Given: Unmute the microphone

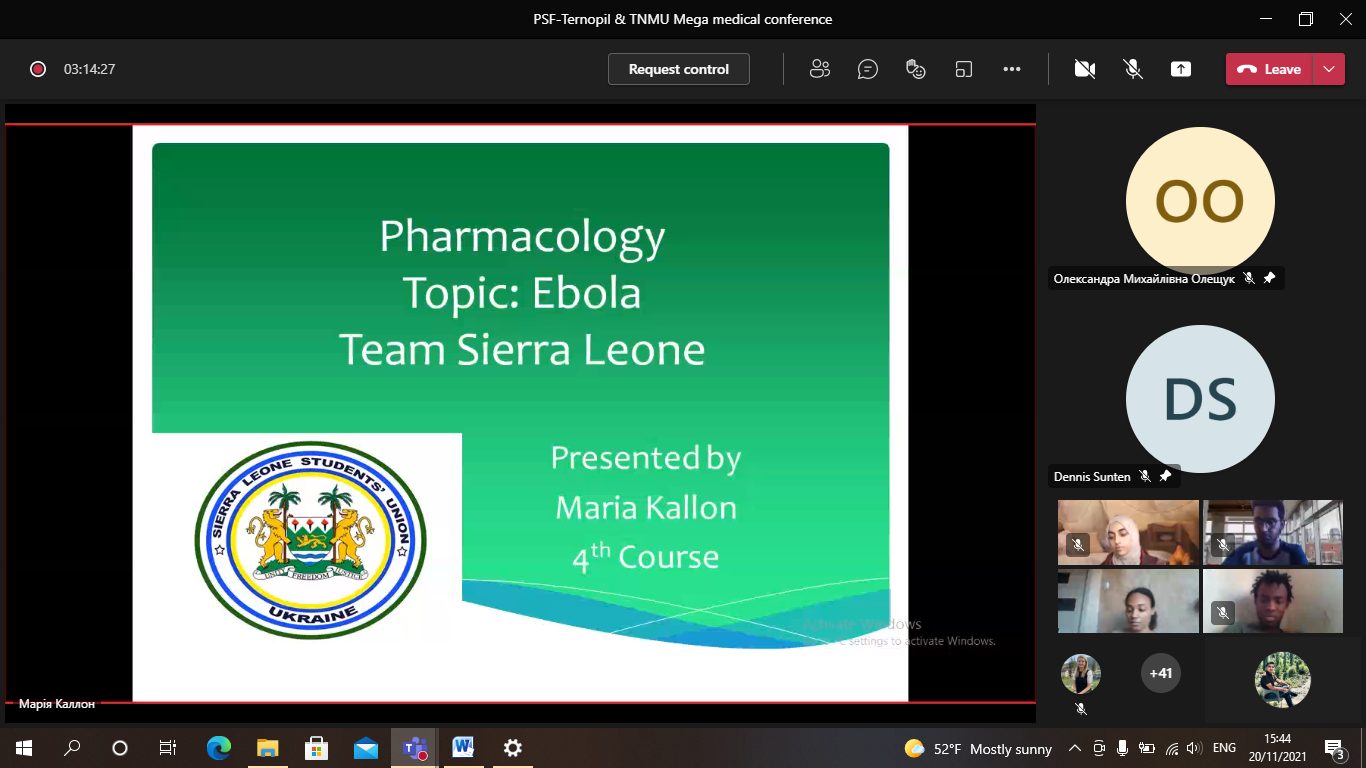Looking at the screenshot, I should pos(1132,69).
